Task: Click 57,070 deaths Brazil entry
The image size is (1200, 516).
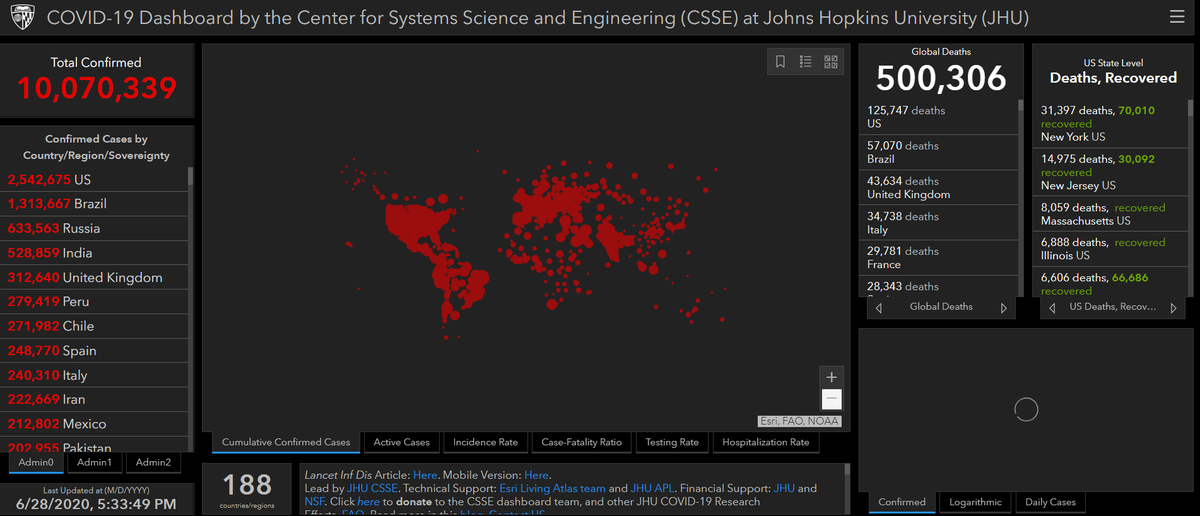Action: tap(939, 152)
